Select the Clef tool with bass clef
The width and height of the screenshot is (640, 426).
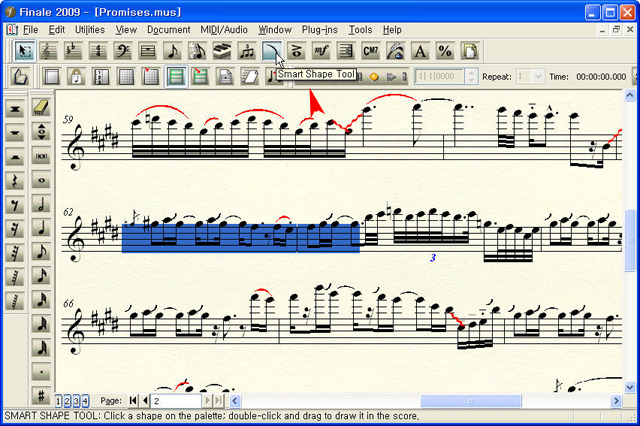(122, 51)
